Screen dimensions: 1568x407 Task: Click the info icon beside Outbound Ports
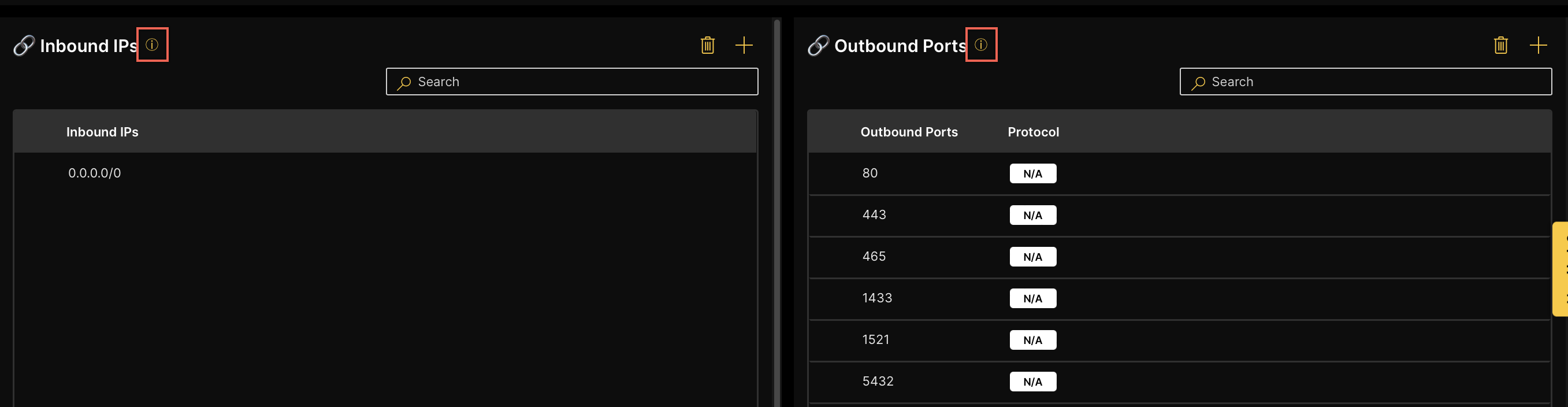(980, 45)
